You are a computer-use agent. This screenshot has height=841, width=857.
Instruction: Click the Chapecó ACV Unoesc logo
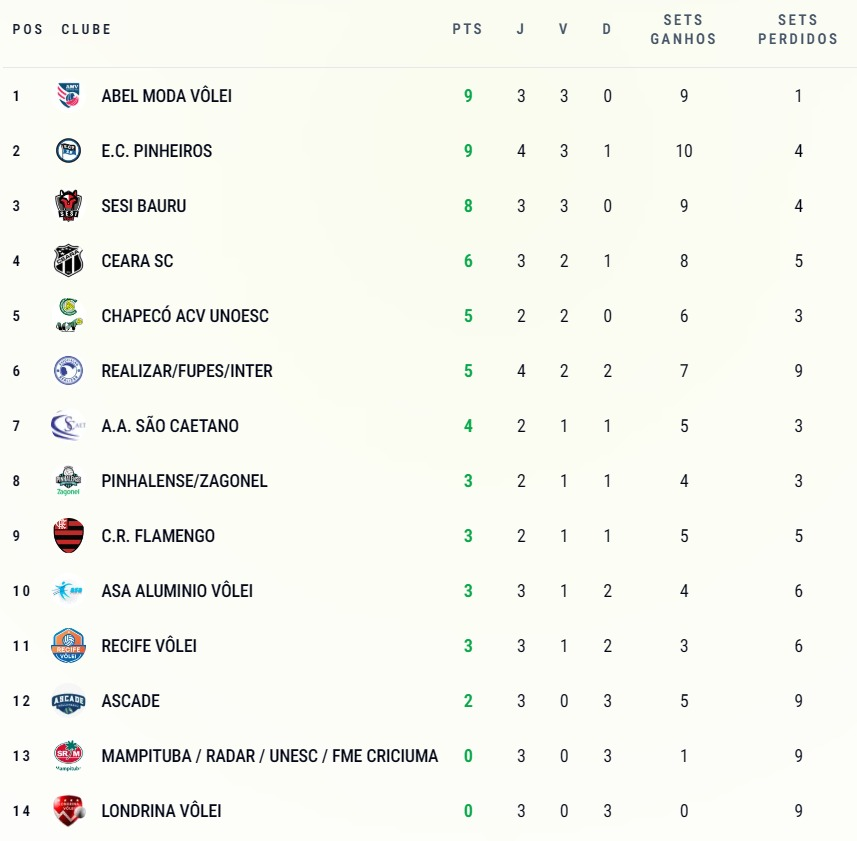68,316
